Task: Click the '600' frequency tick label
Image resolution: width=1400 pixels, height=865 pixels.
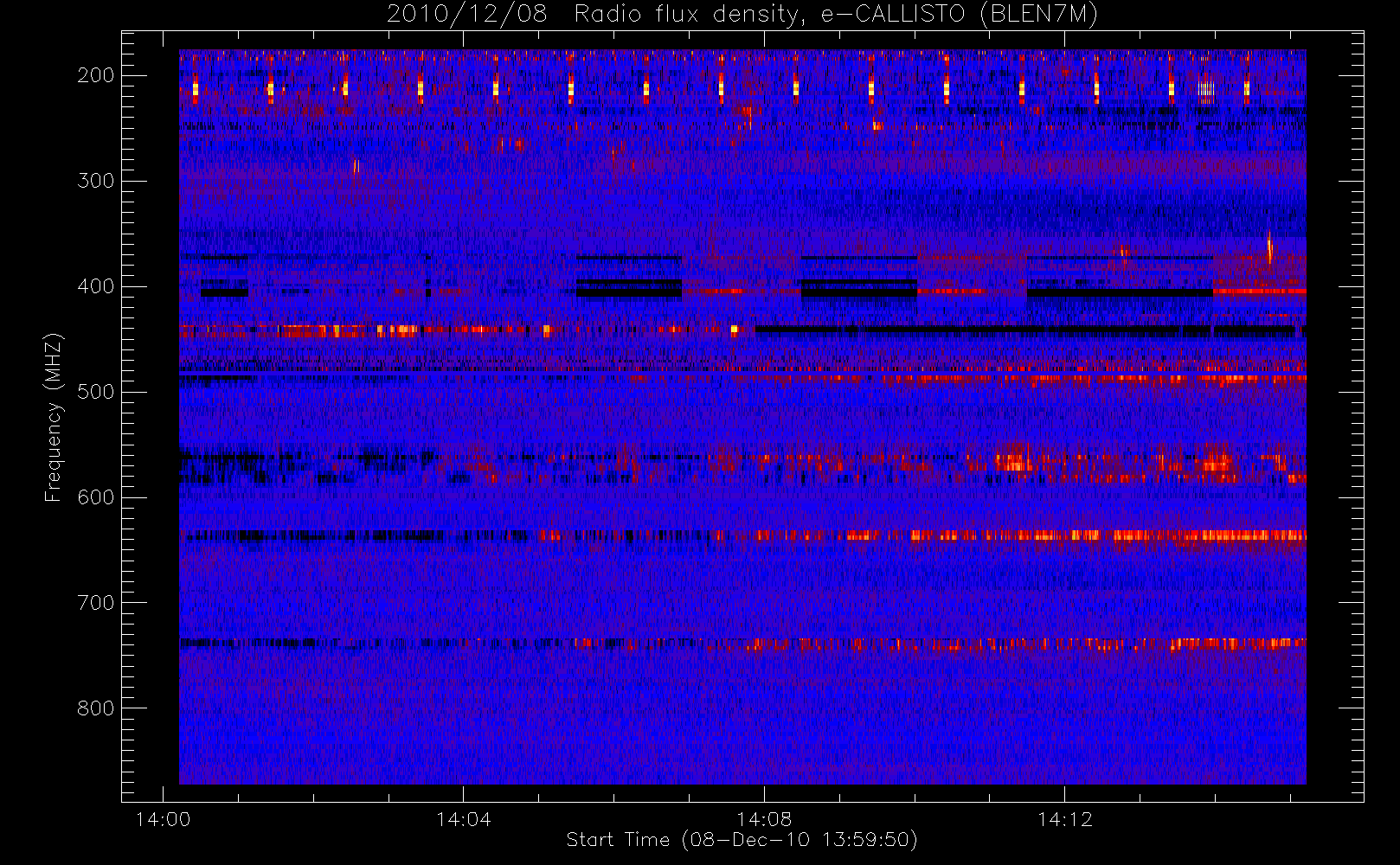Action: [95, 497]
